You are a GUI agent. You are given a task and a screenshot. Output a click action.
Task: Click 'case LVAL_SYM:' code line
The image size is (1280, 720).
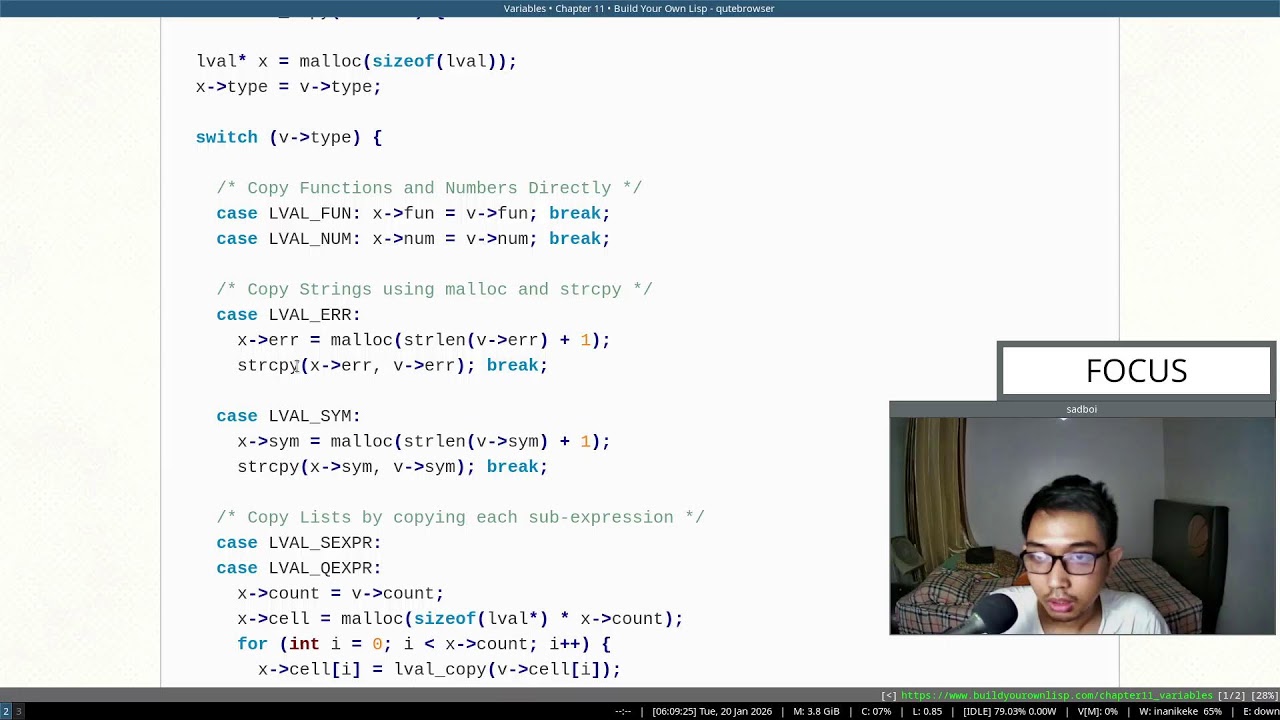(x=288, y=415)
